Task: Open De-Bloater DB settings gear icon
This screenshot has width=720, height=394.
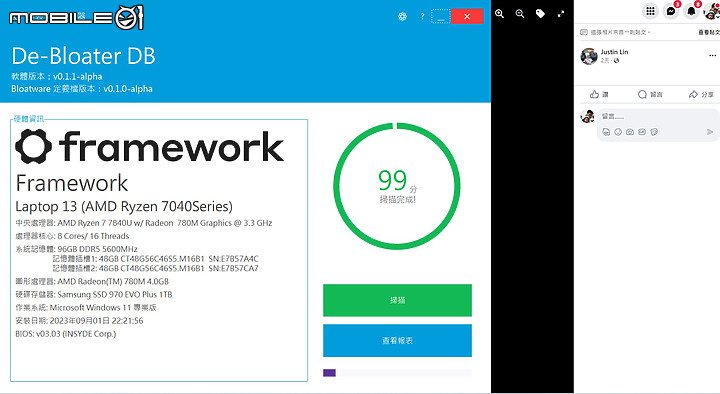Action: pos(402,17)
